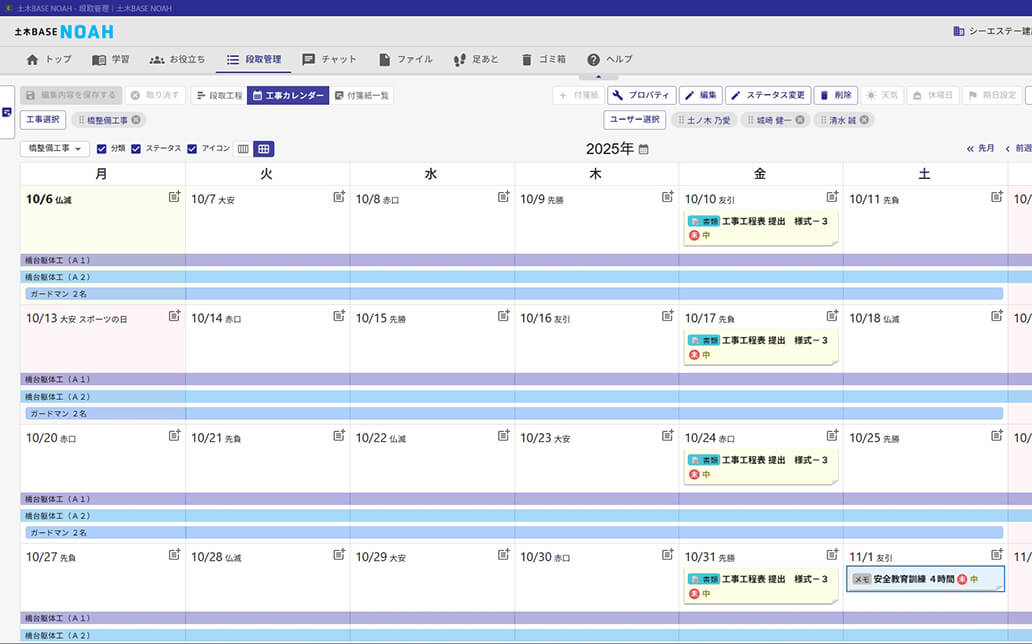
Task: Disable the アイコン checkbox
Action: pyautogui.click(x=192, y=149)
